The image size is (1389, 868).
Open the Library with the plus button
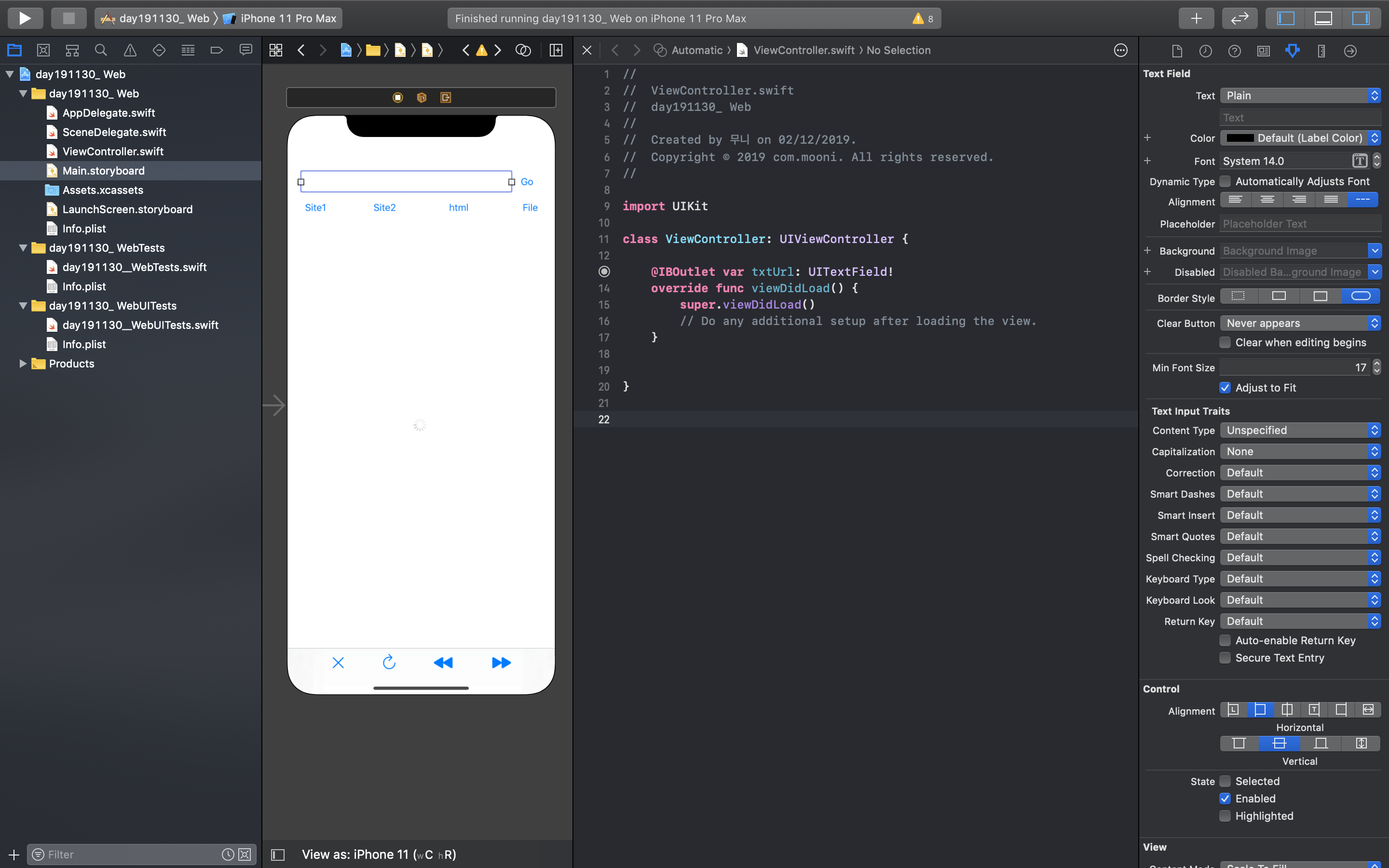[1196, 18]
